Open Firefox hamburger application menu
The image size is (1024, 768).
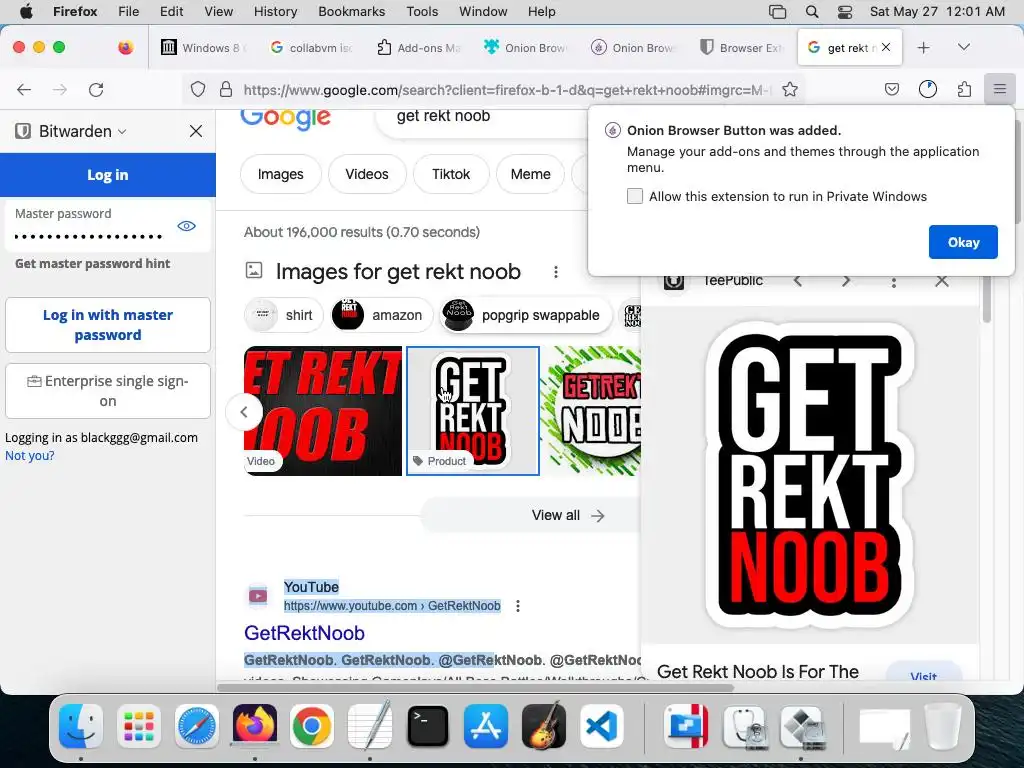(1000, 89)
